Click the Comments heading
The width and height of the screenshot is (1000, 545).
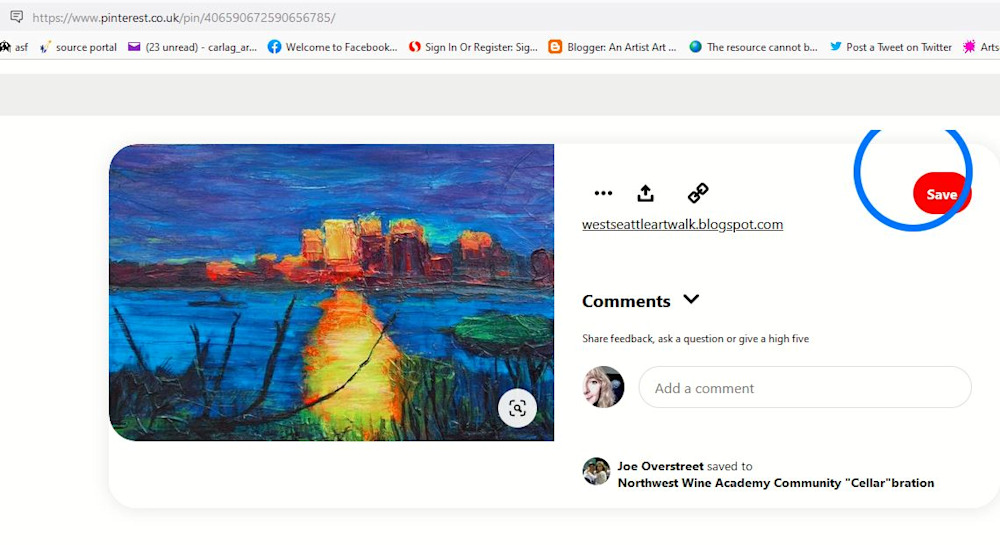click(x=626, y=301)
